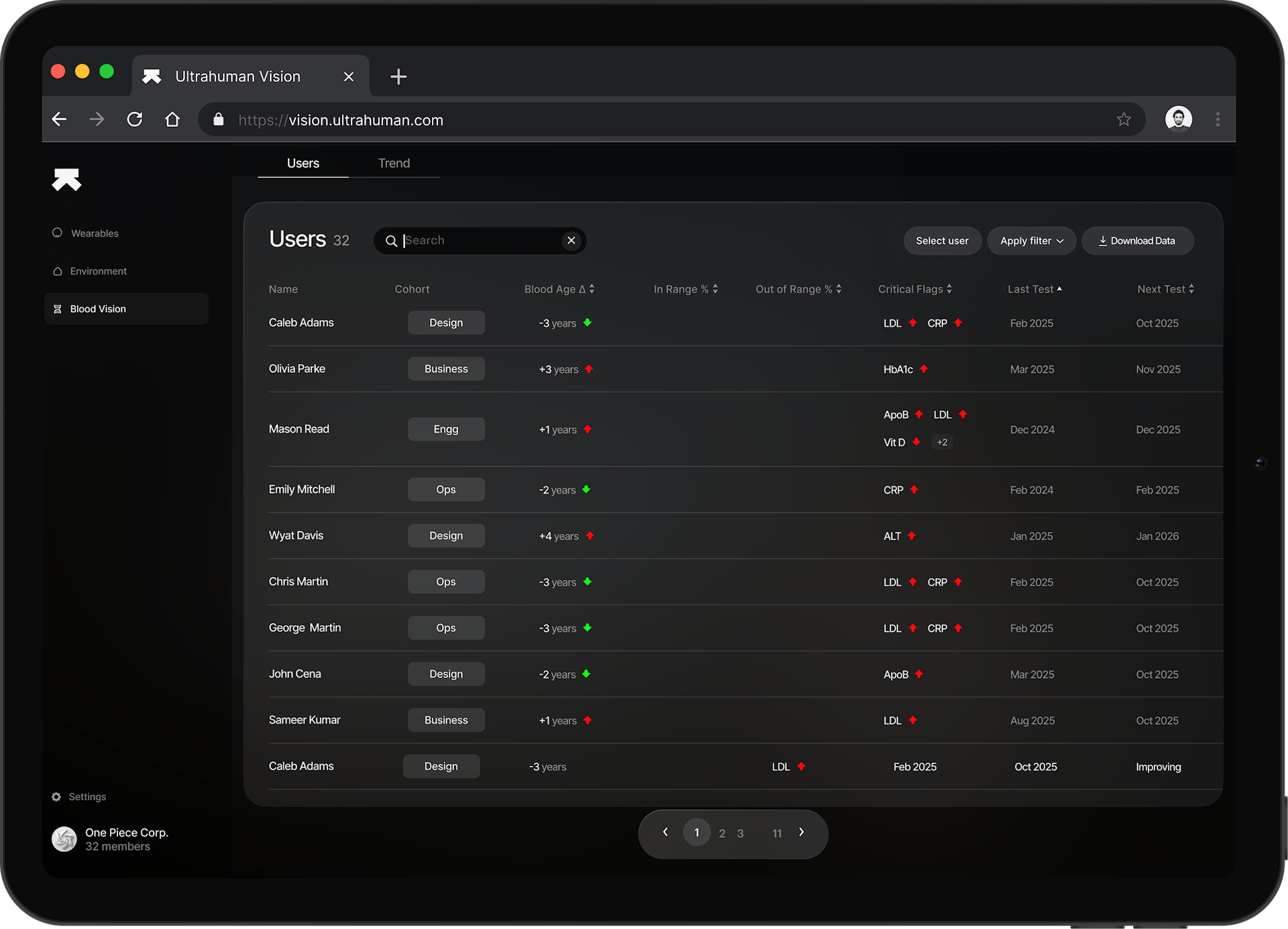Screen dimensions: 1288x929
Task: Toggle sorting on In Range % column
Action: click(714, 288)
